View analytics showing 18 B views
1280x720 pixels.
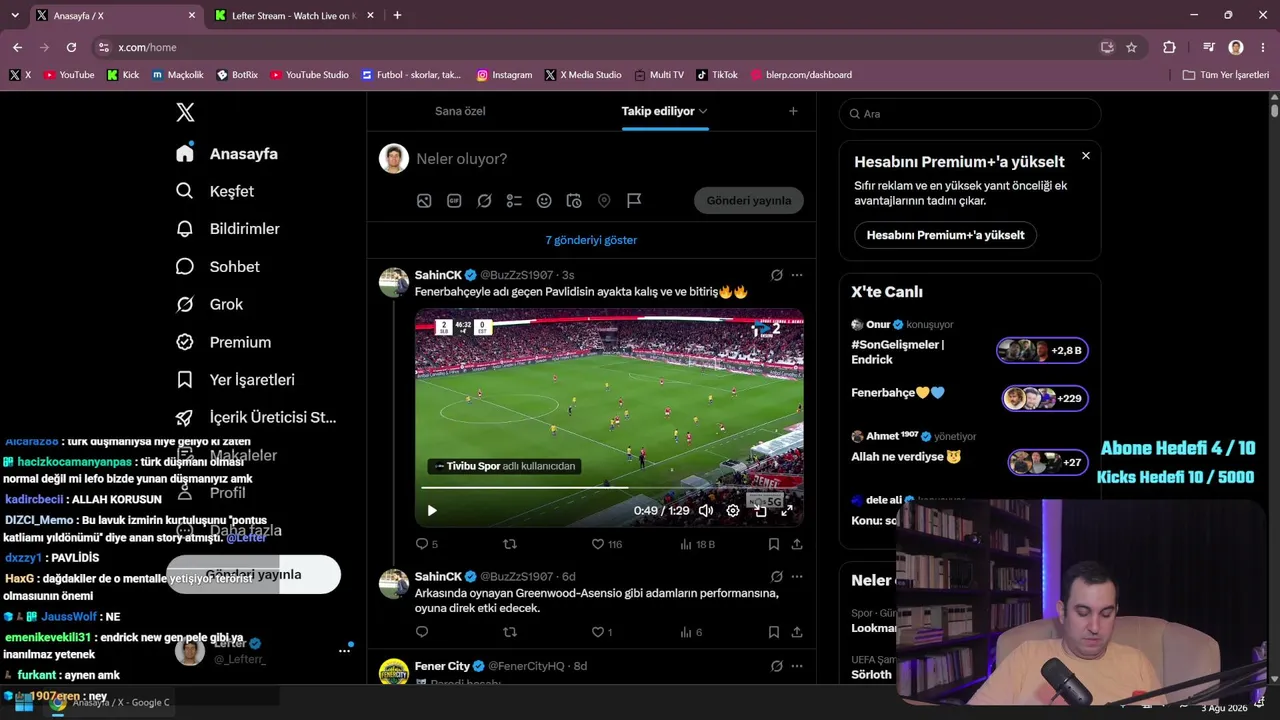point(697,544)
